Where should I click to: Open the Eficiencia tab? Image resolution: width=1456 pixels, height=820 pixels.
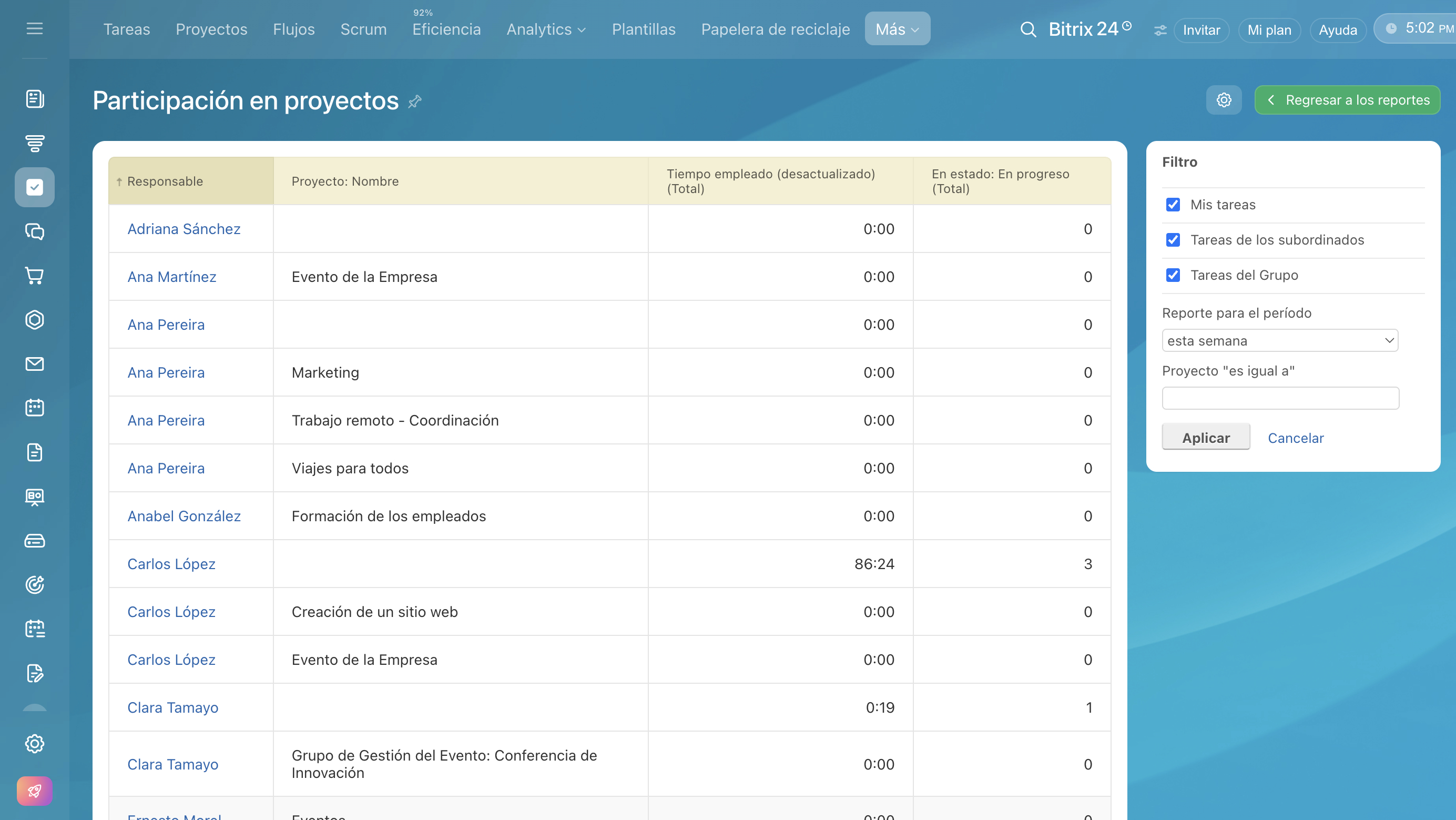pyautogui.click(x=446, y=29)
